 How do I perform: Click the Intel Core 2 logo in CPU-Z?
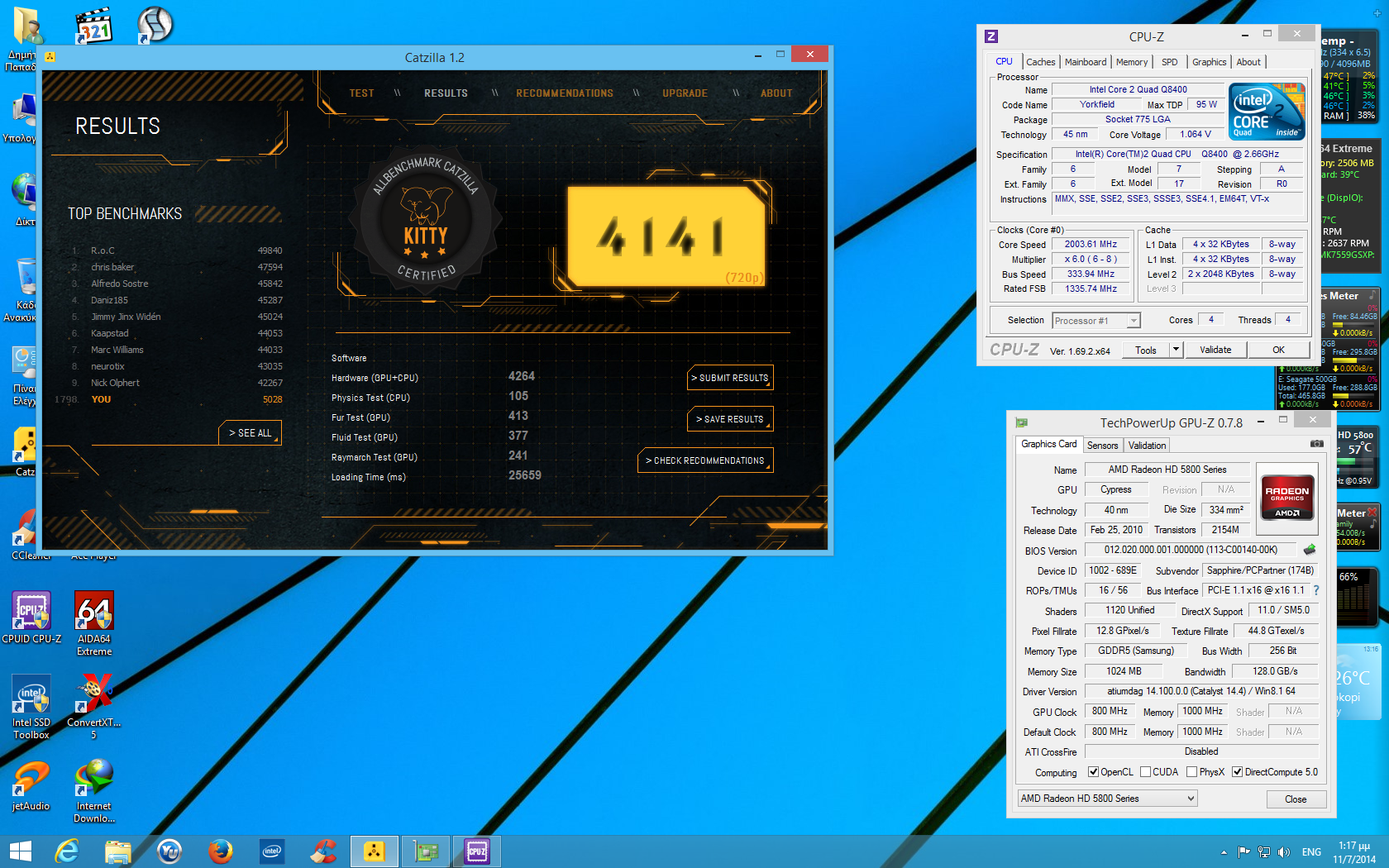pyautogui.click(x=1266, y=111)
